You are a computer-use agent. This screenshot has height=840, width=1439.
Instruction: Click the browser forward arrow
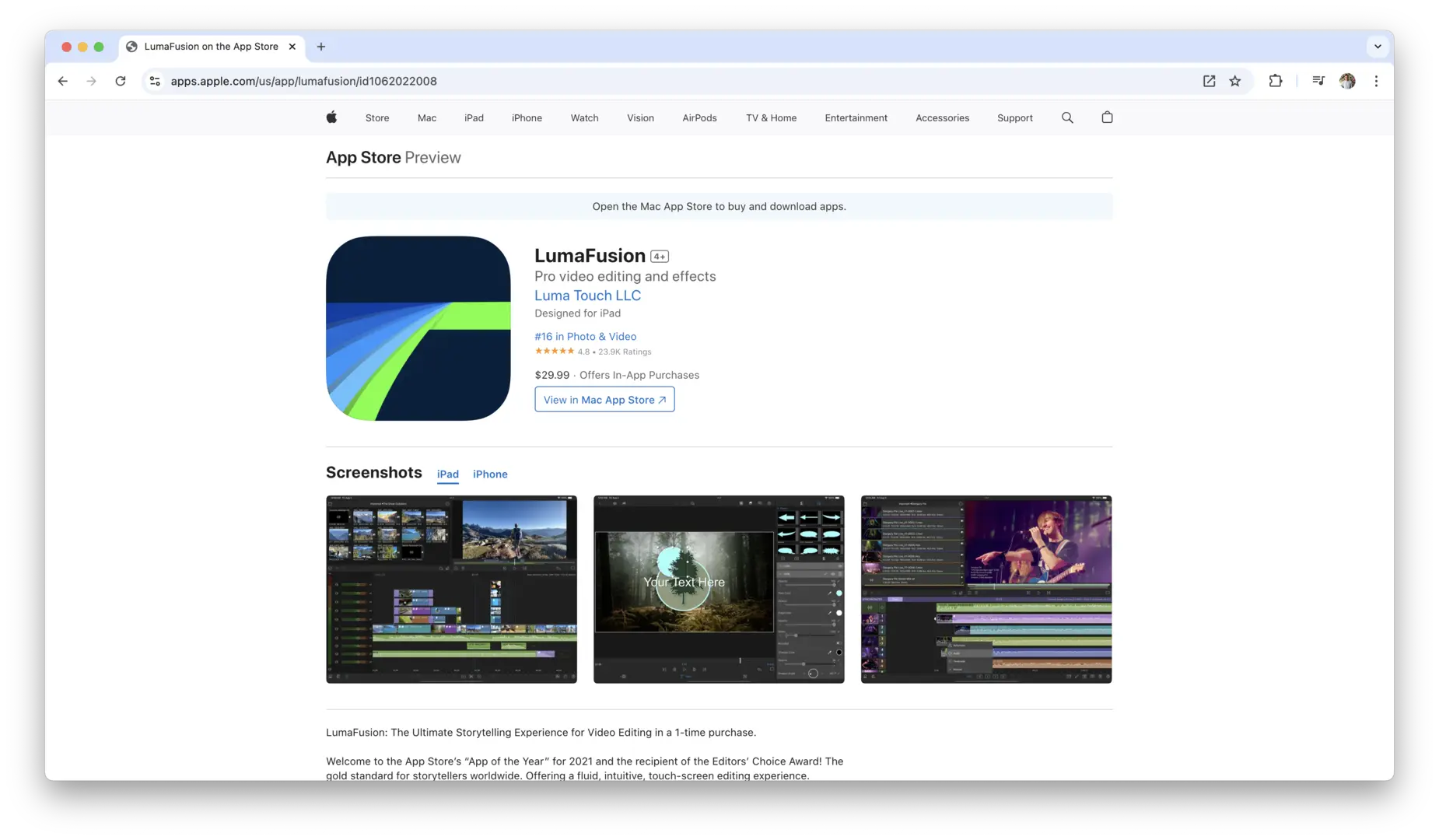click(x=92, y=81)
